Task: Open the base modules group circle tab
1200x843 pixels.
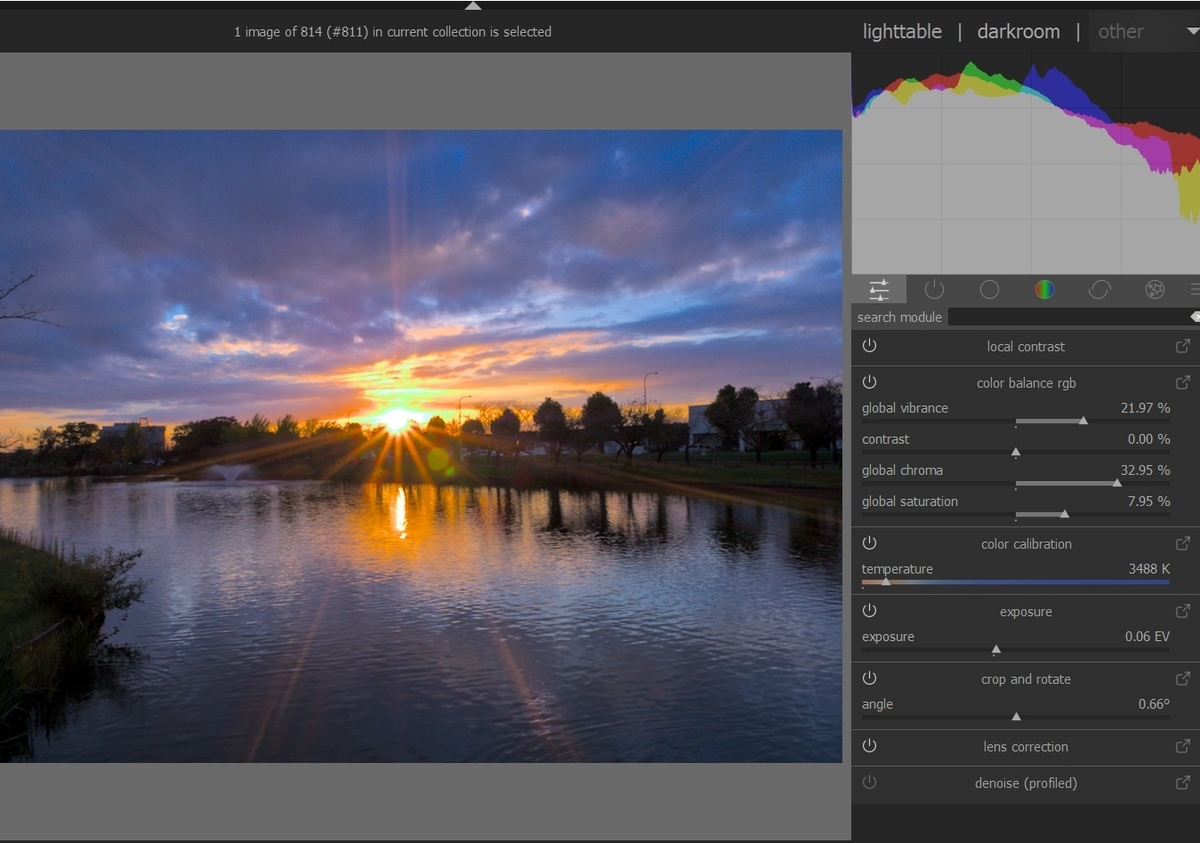Action: (989, 290)
